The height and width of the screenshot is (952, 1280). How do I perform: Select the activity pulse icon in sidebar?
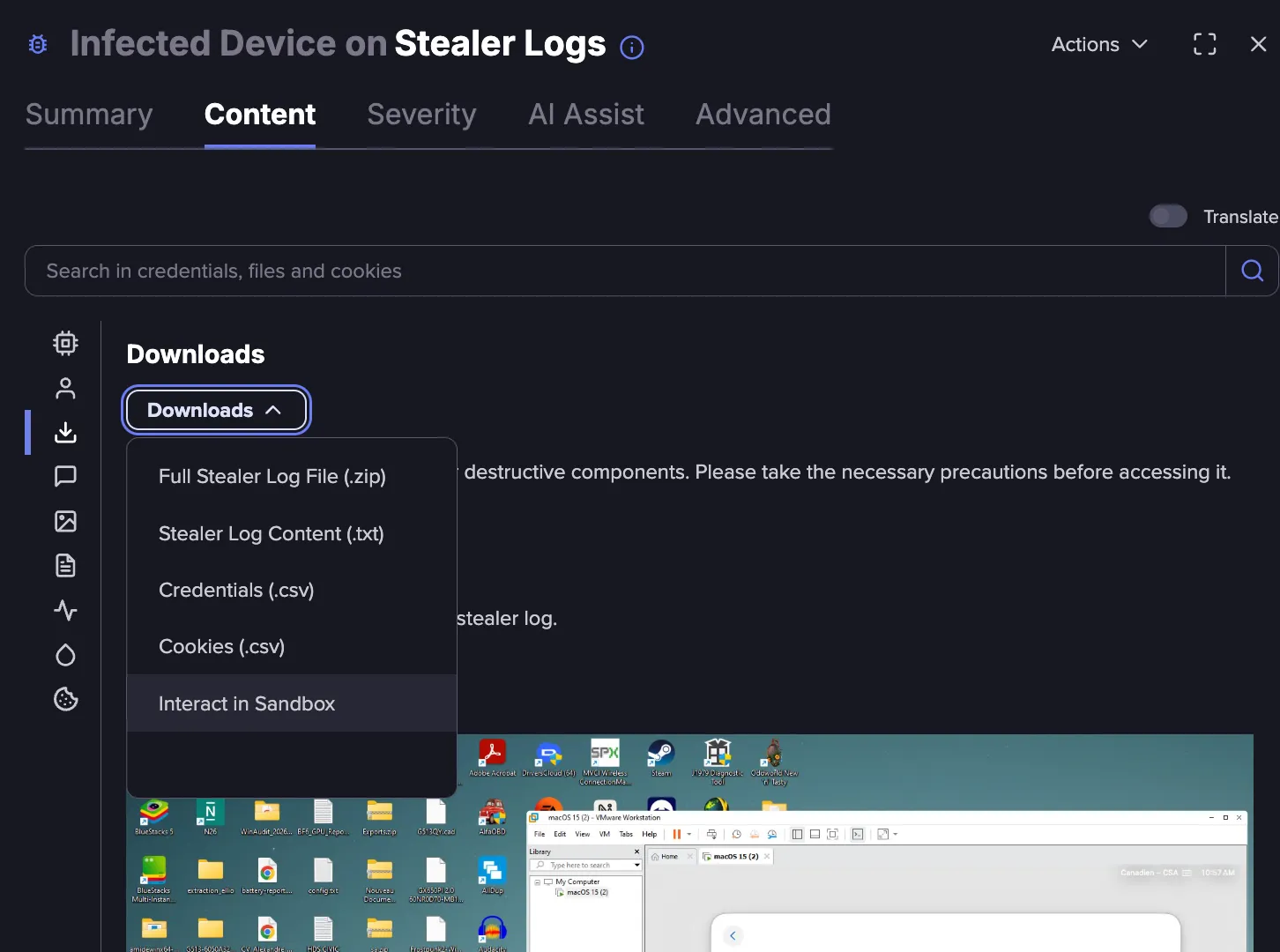click(65, 610)
